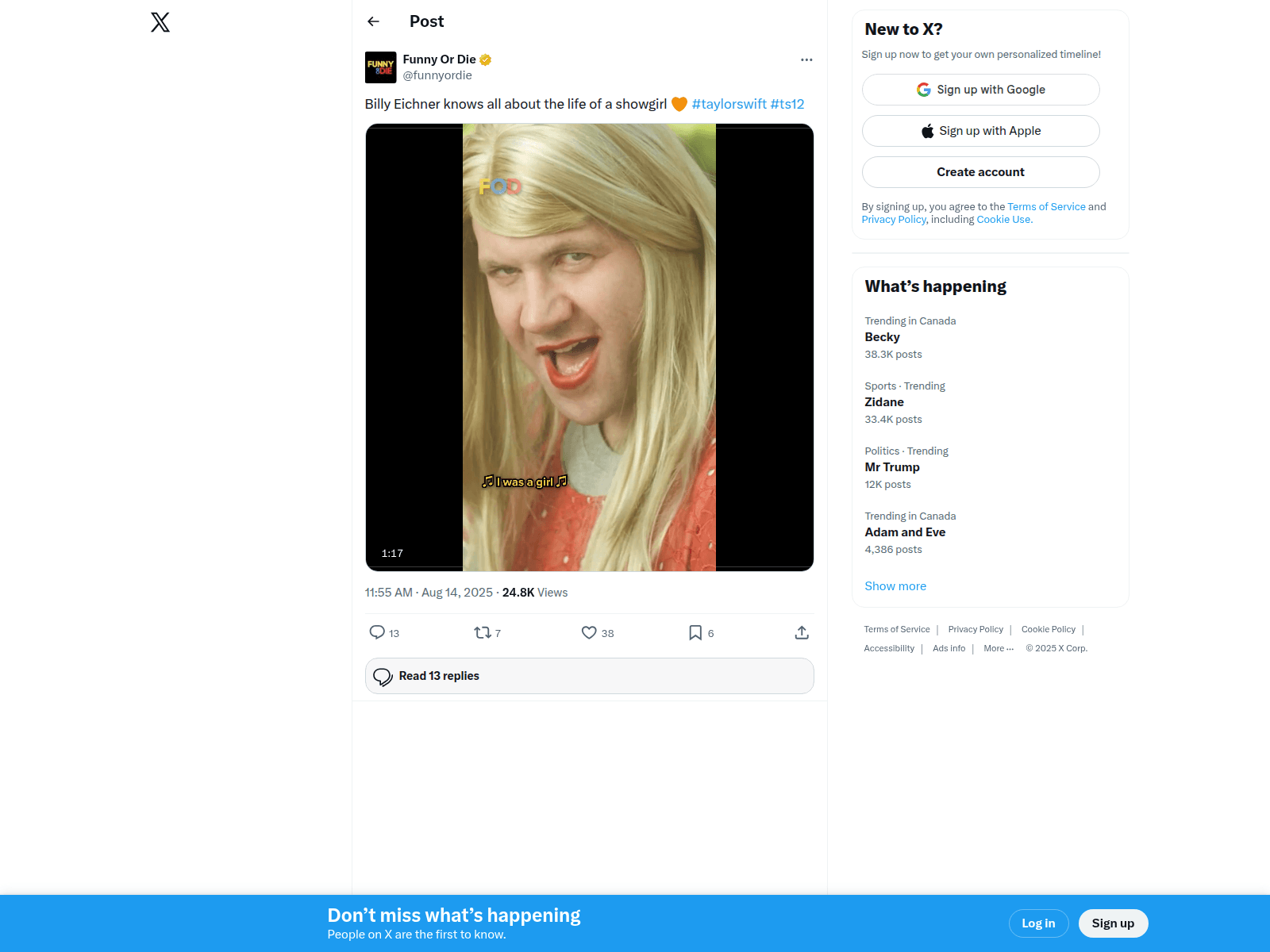Click the footer Accessibility link
This screenshot has width=1270, height=952.
pyautogui.click(x=889, y=648)
